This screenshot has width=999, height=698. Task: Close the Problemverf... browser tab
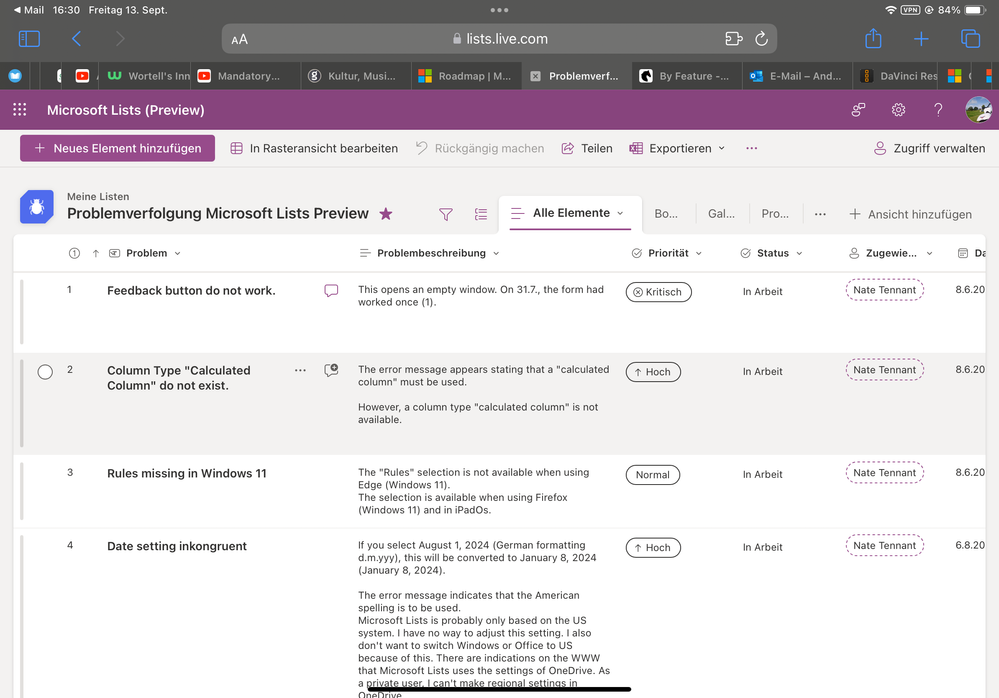pos(536,76)
